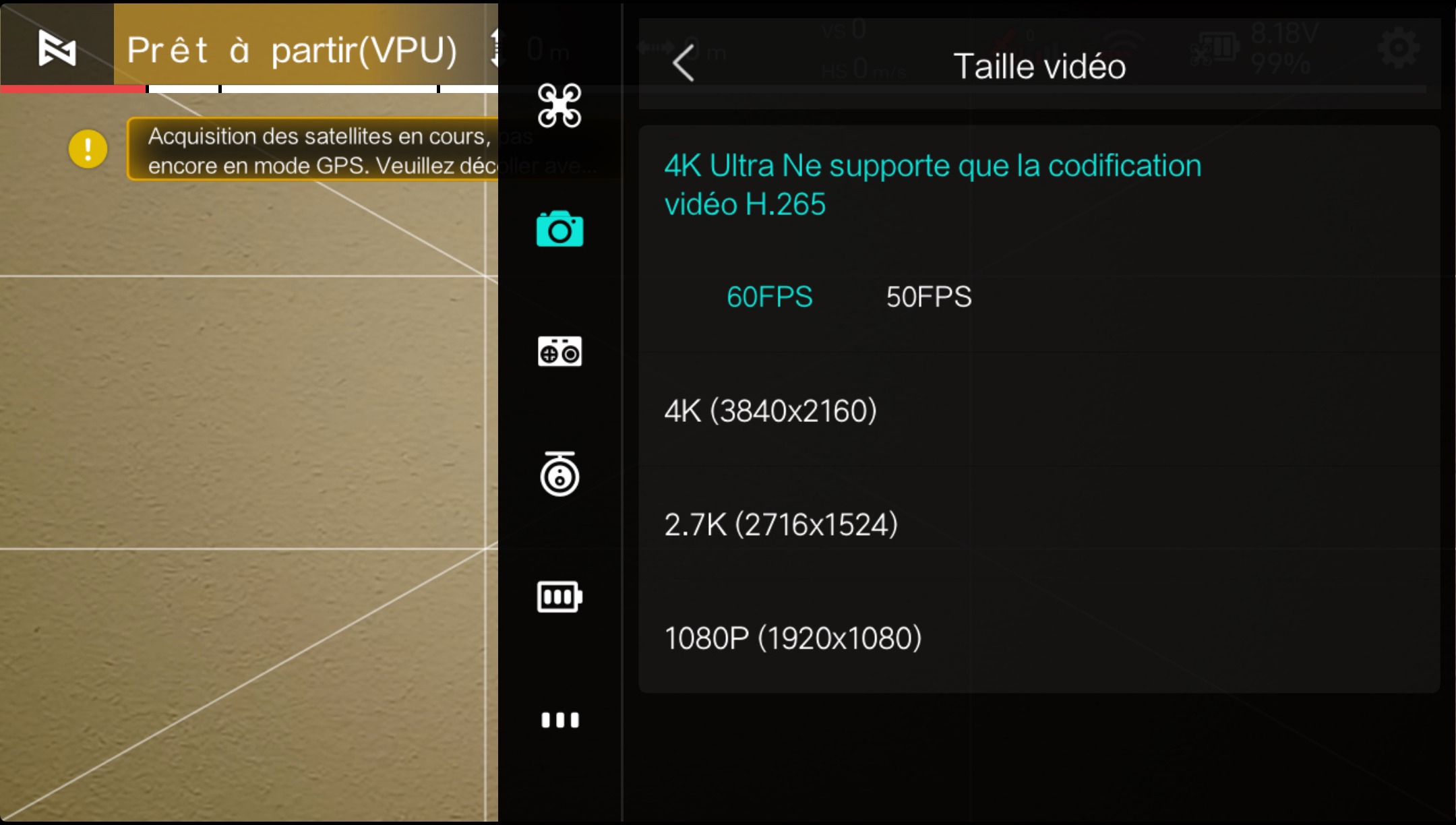Open the remote controller settings icon

(x=559, y=351)
